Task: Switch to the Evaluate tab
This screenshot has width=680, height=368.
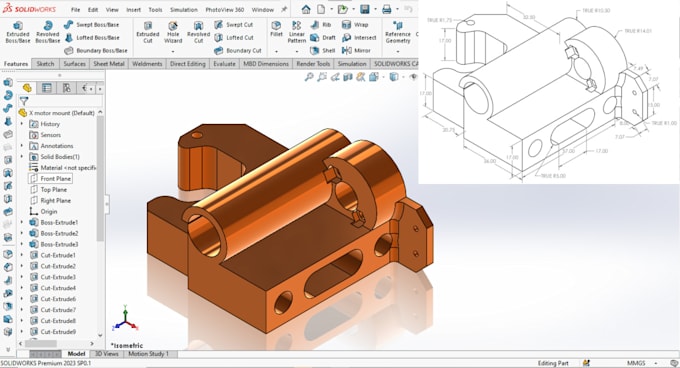Action: tap(224, 64)
